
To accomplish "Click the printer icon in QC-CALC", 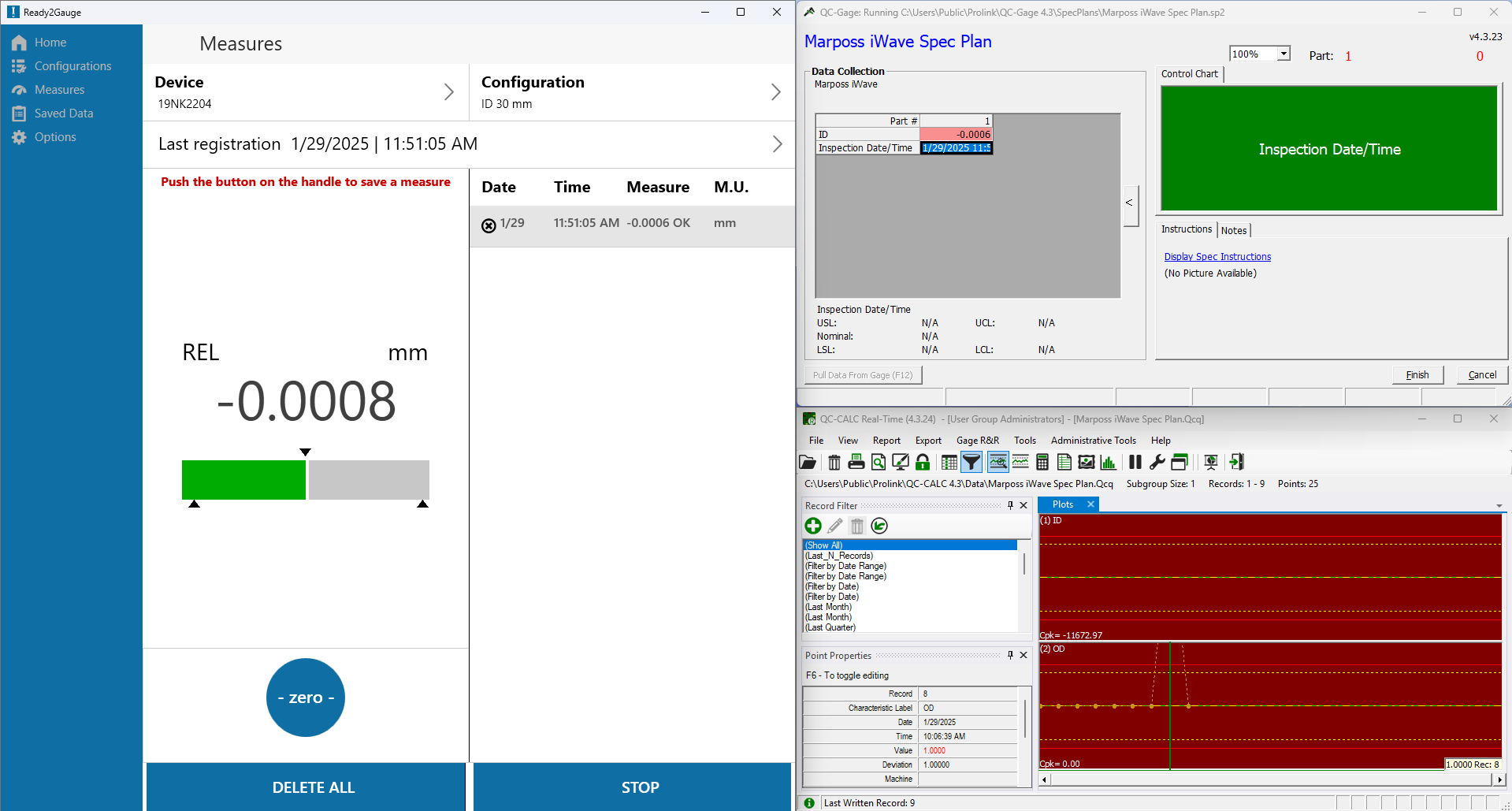I will pos(856,463).
